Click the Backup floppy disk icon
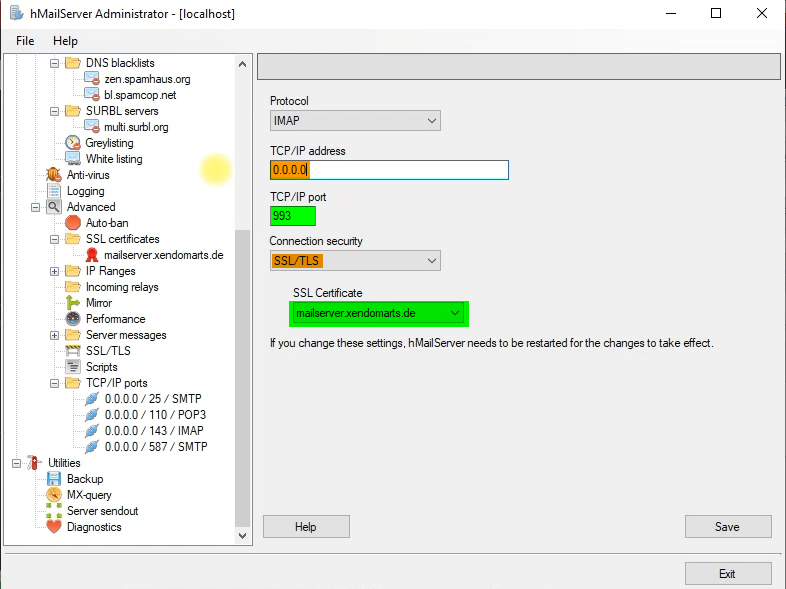Image resolution: width=786 pixels, height=589 pixels. click(54, 479)
